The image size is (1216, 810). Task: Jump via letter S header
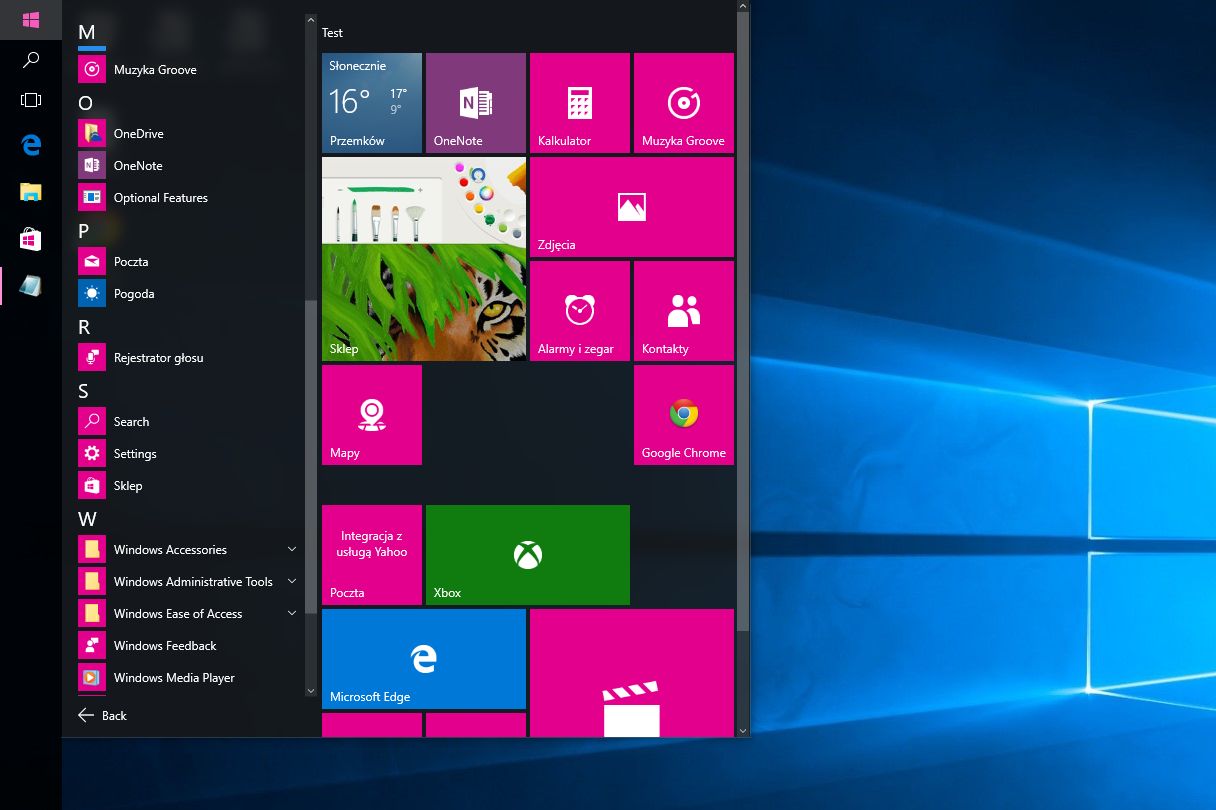click(84, 391)
